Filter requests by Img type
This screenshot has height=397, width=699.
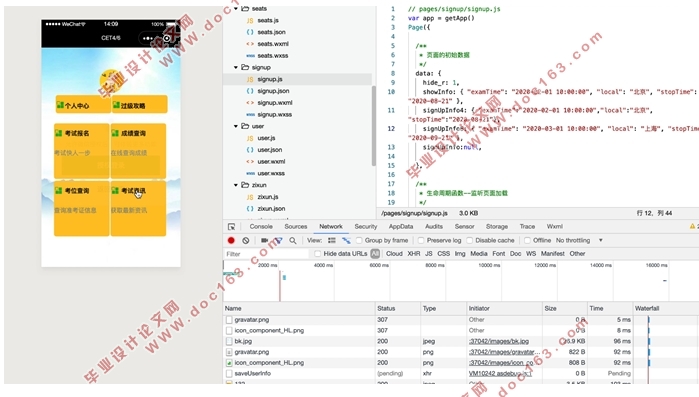[x=460, y=254]
